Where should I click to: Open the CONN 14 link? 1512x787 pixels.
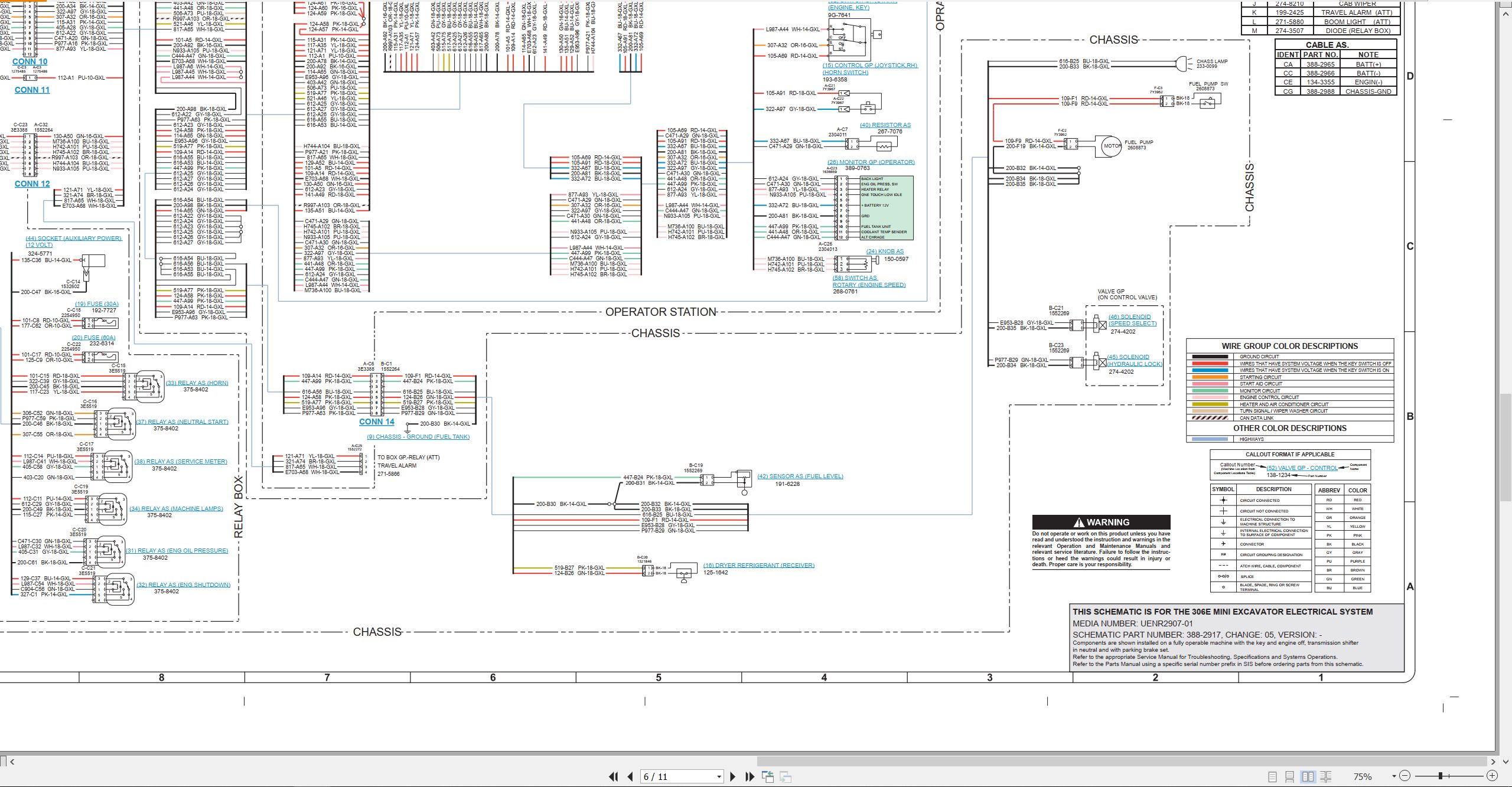point(377,422)
